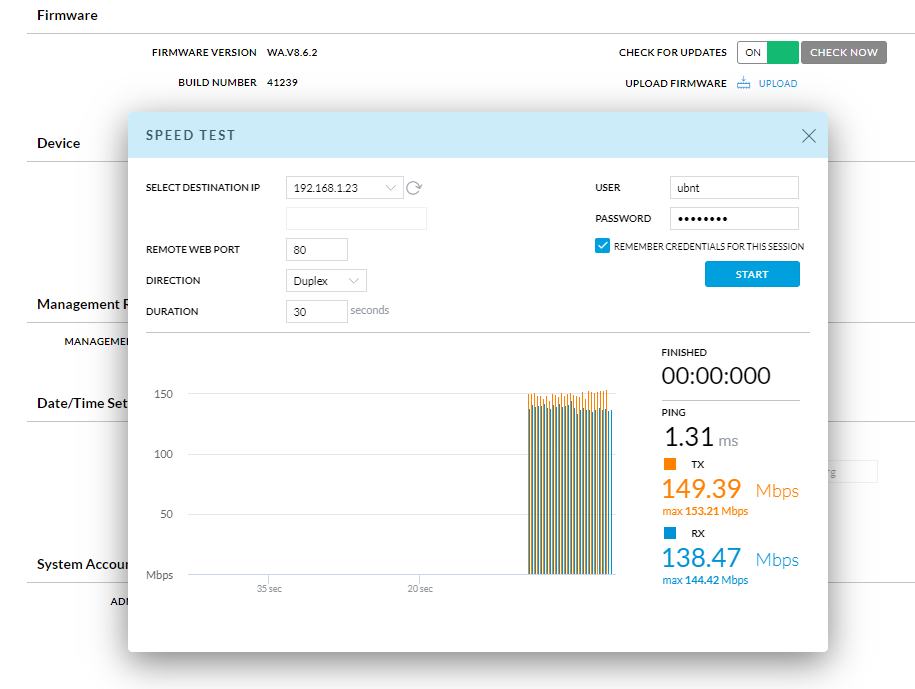
Task: Click the build number 41239 text
Action: (282, 82)
